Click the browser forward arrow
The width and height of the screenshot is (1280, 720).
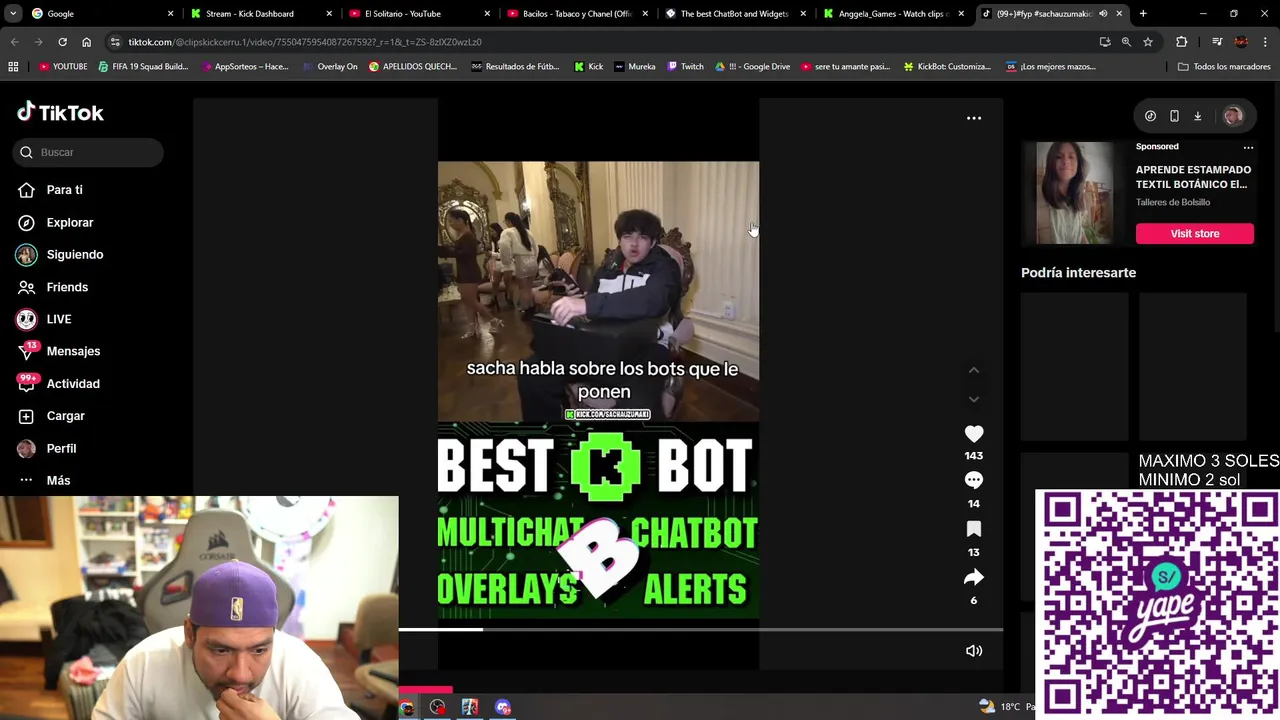(38, 42)
